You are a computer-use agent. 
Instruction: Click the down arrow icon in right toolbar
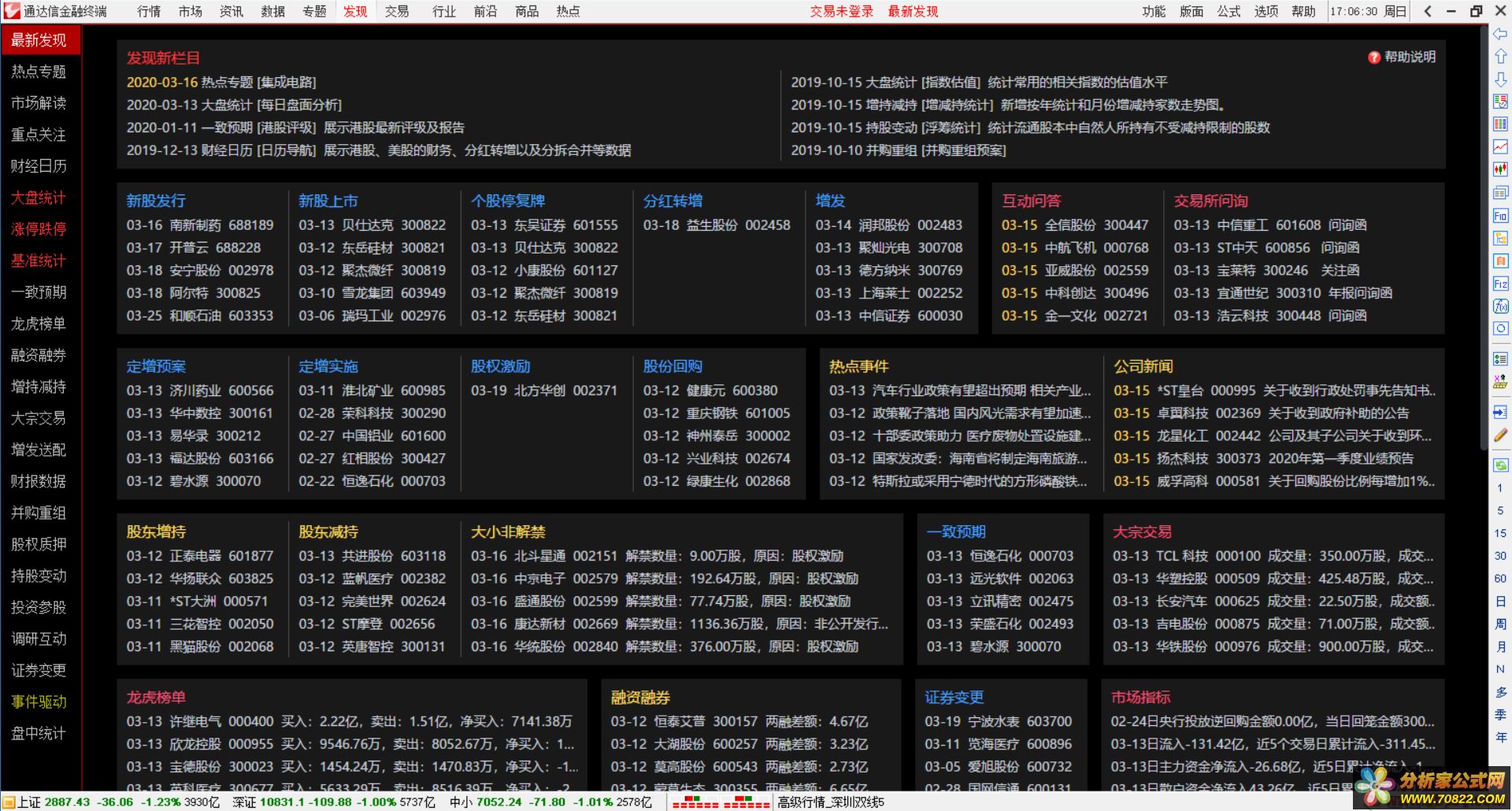point(1500,80)
